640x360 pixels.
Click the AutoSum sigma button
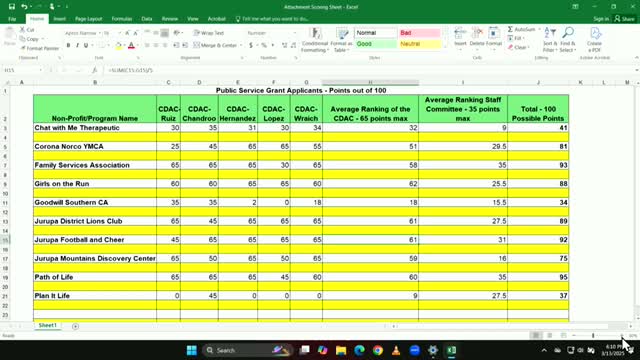[522, 29]
